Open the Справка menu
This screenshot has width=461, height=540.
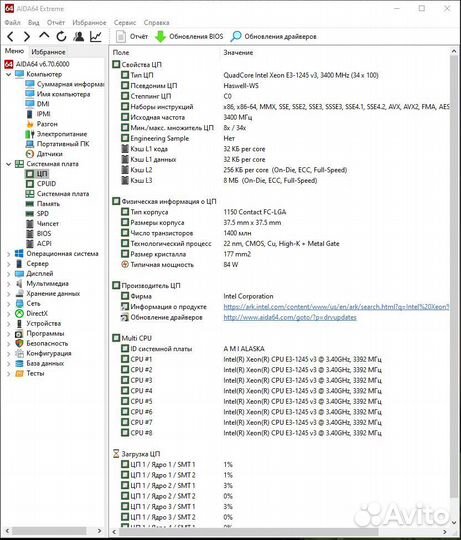point(156,22)
